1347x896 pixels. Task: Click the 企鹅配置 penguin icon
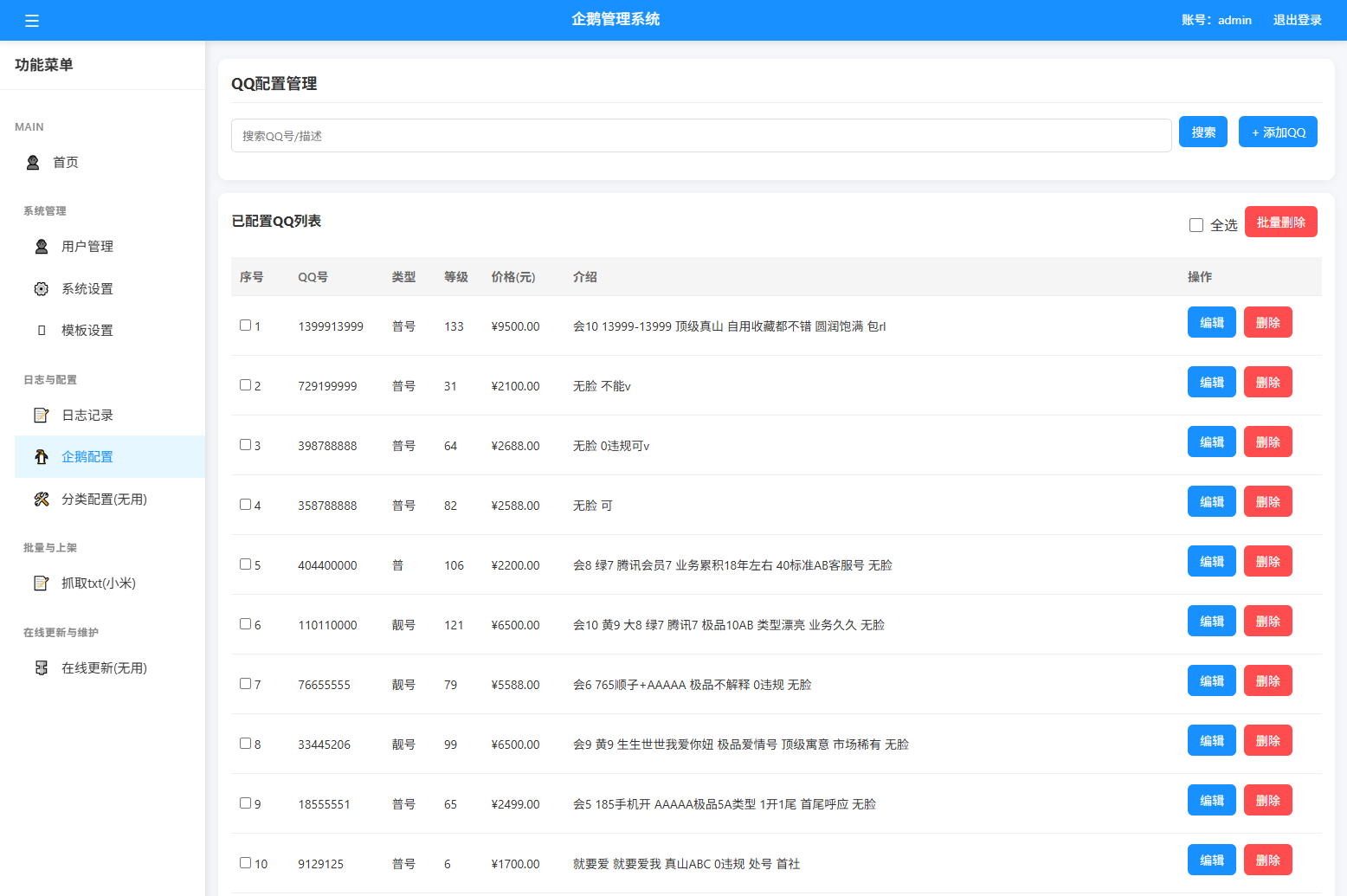coord(41,456)
